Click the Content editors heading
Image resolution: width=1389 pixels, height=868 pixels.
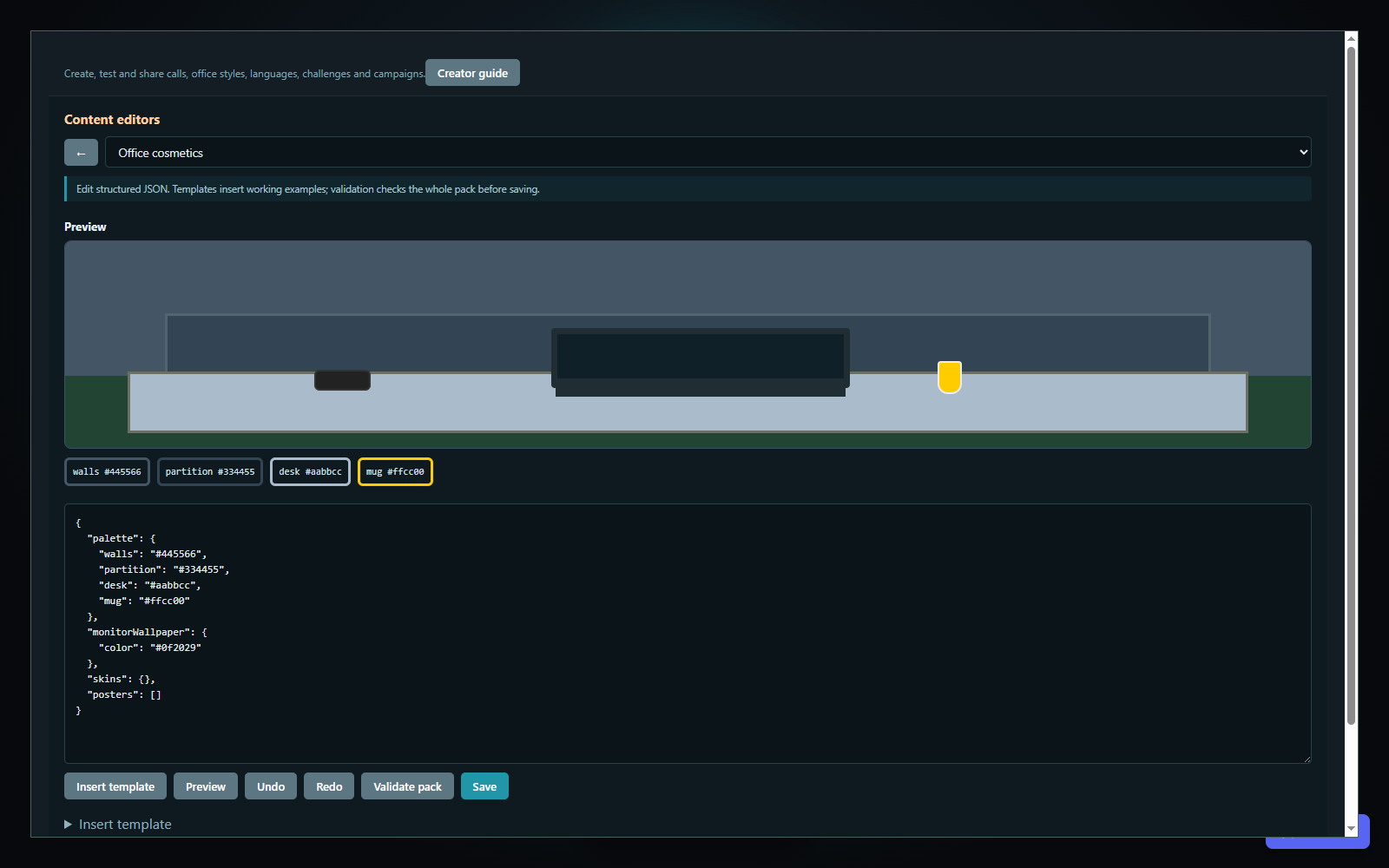(x=112, y=120)
